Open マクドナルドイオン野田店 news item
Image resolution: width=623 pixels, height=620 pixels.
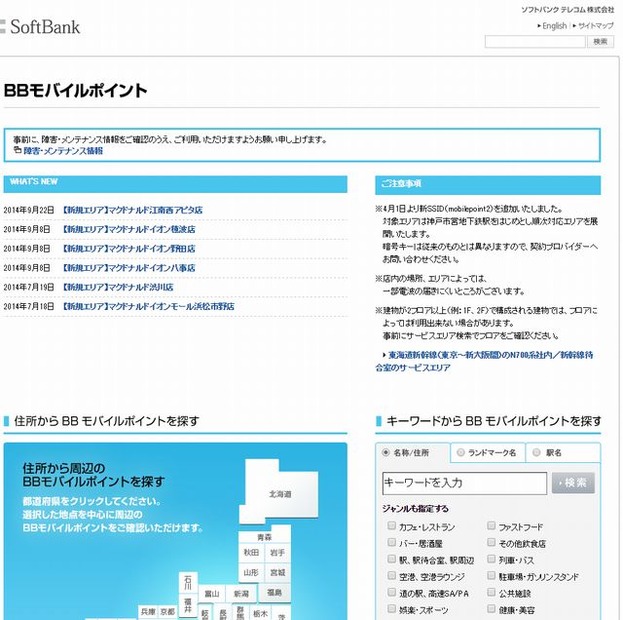tap(129, 249)
